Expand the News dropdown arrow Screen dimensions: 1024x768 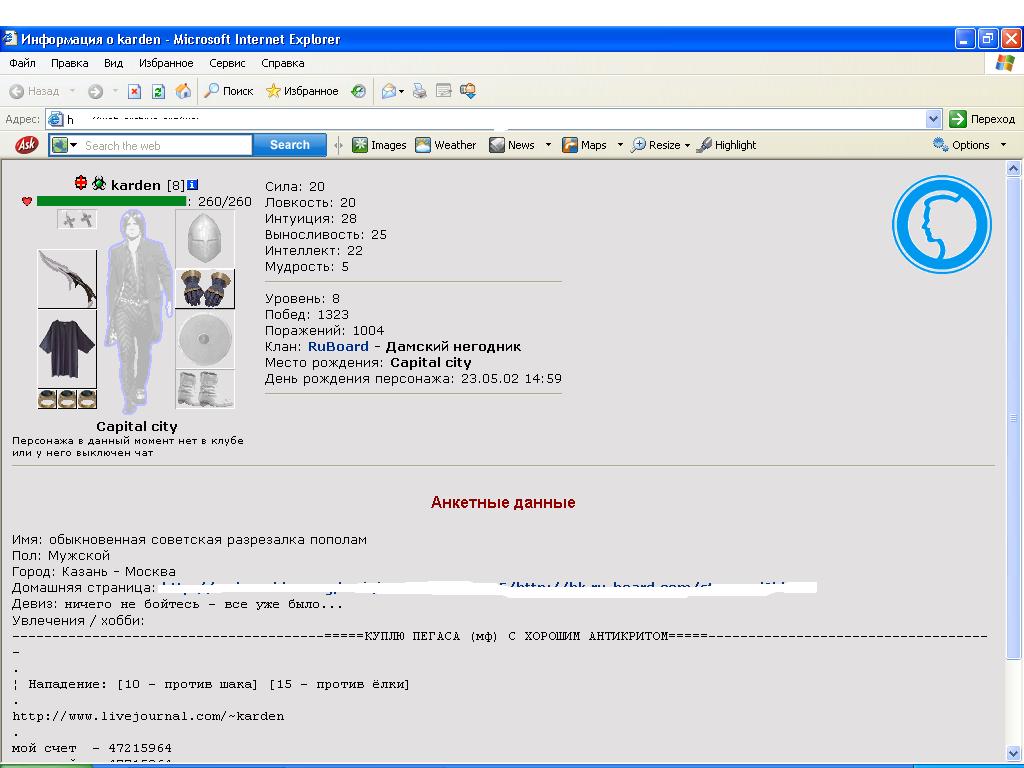point(548,145)
